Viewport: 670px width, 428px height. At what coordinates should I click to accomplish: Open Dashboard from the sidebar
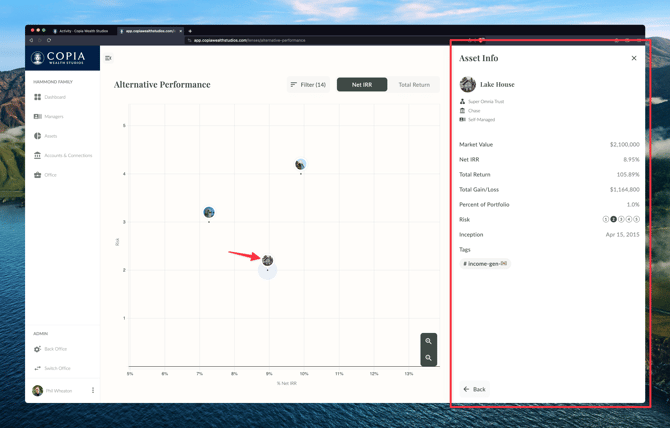tap(54, 97)
